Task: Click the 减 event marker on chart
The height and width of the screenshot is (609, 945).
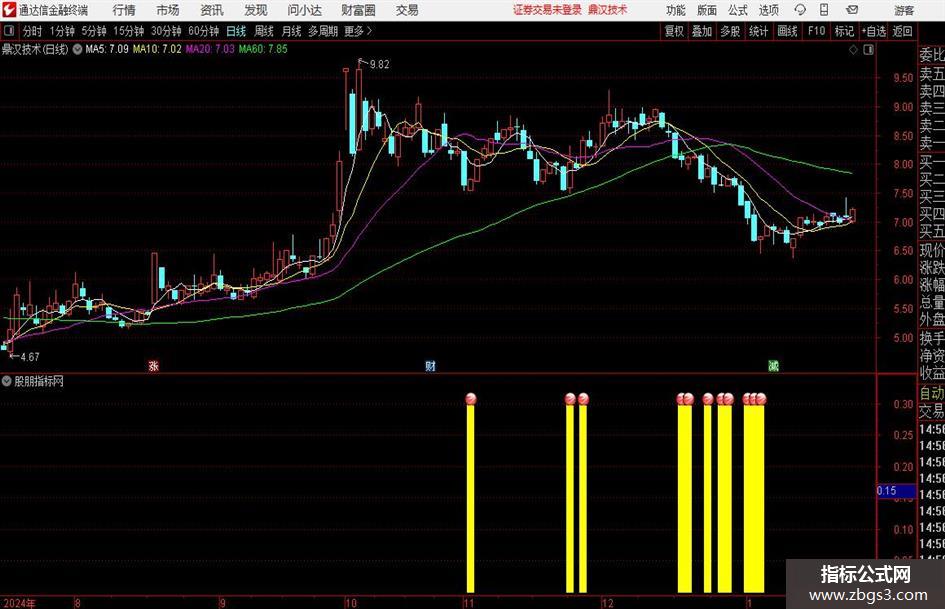Action: [x=773, y=365]
